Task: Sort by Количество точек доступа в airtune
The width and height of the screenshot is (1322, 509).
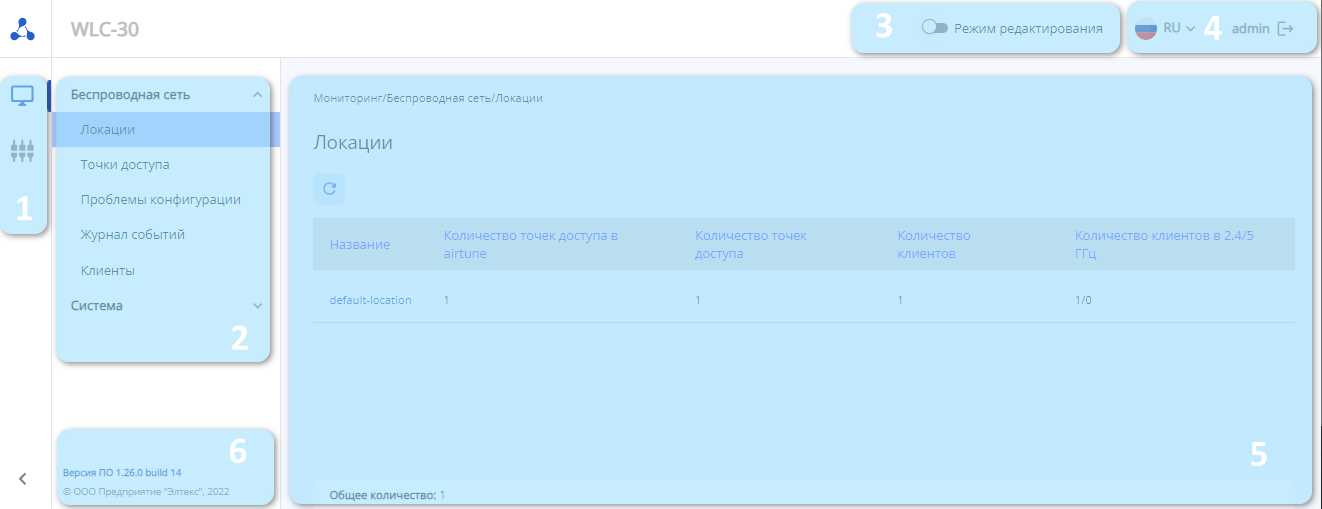Action: (x=531, y=245)
